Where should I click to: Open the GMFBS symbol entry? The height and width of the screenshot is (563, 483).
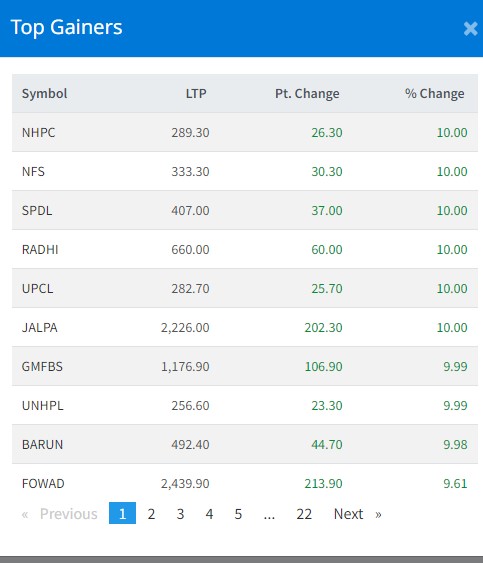(42, 367)
